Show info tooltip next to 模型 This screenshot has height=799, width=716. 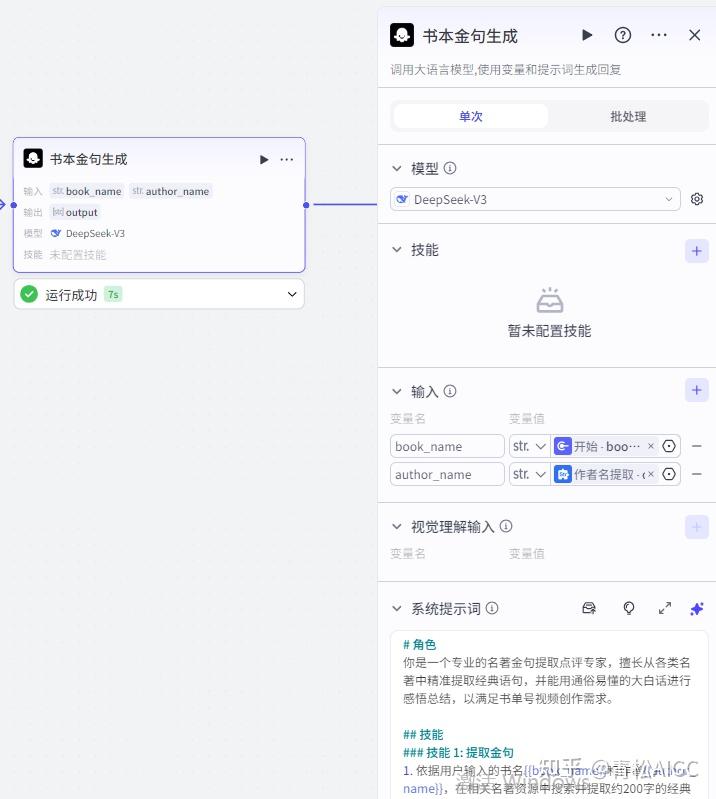(450, 168)
